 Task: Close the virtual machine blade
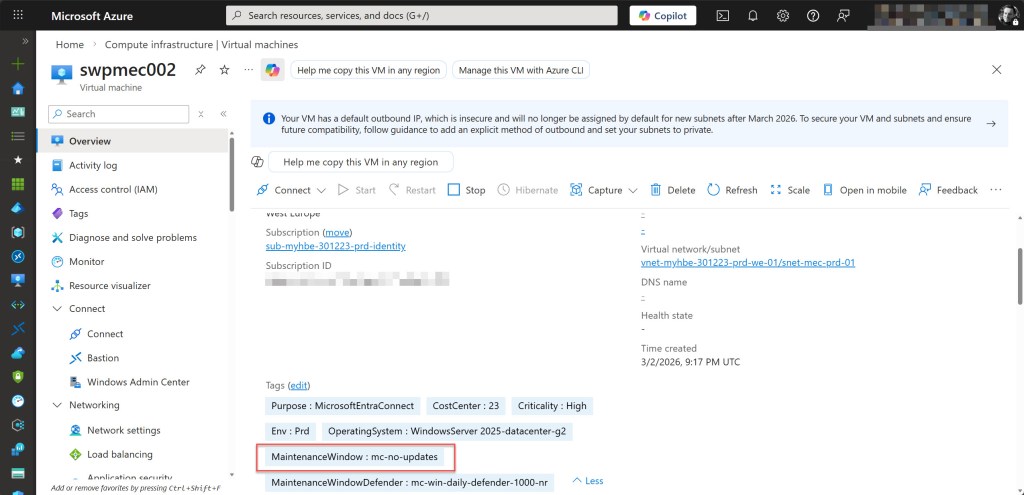996,70
